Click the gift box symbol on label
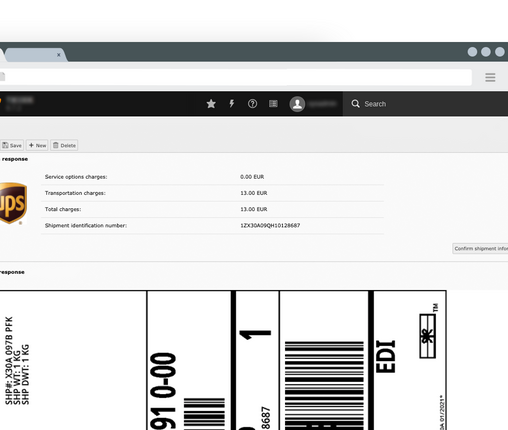This screenshot has width=508, height=430. point(428,336)
